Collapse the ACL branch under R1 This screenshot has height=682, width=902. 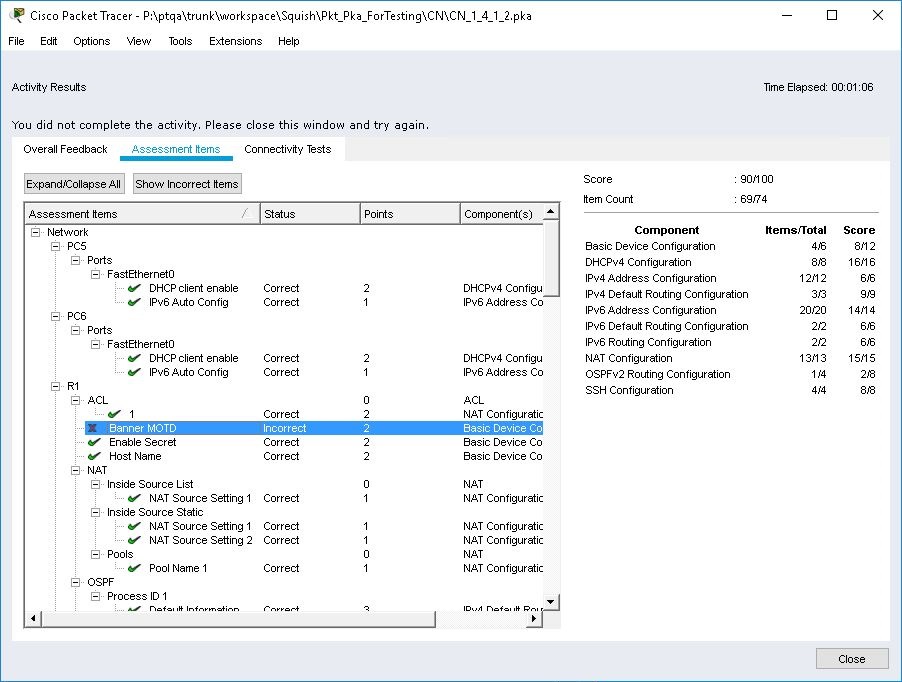click(x=75, y=400)
